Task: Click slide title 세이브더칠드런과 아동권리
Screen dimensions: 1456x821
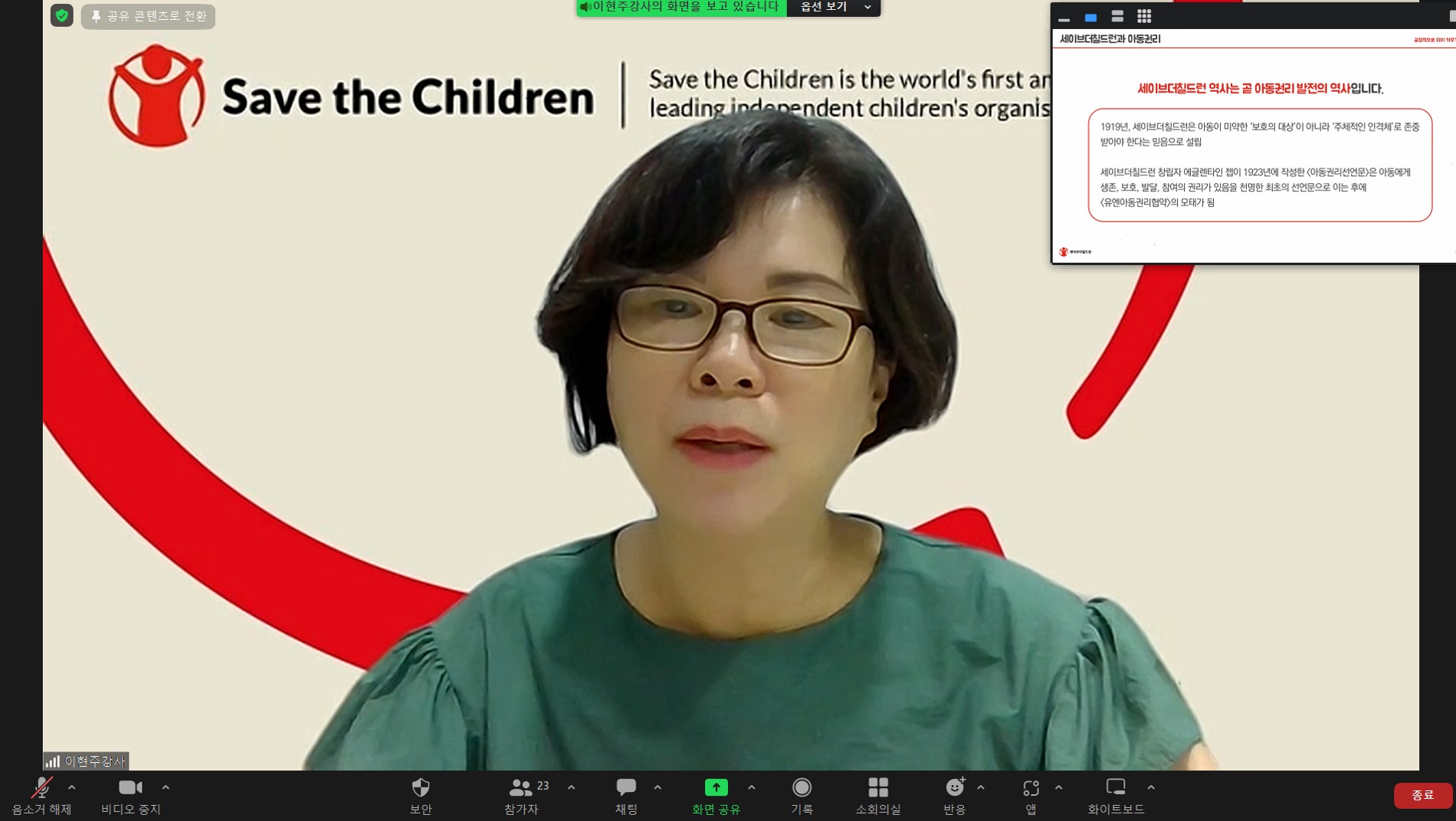Action: click(1110, 39)
